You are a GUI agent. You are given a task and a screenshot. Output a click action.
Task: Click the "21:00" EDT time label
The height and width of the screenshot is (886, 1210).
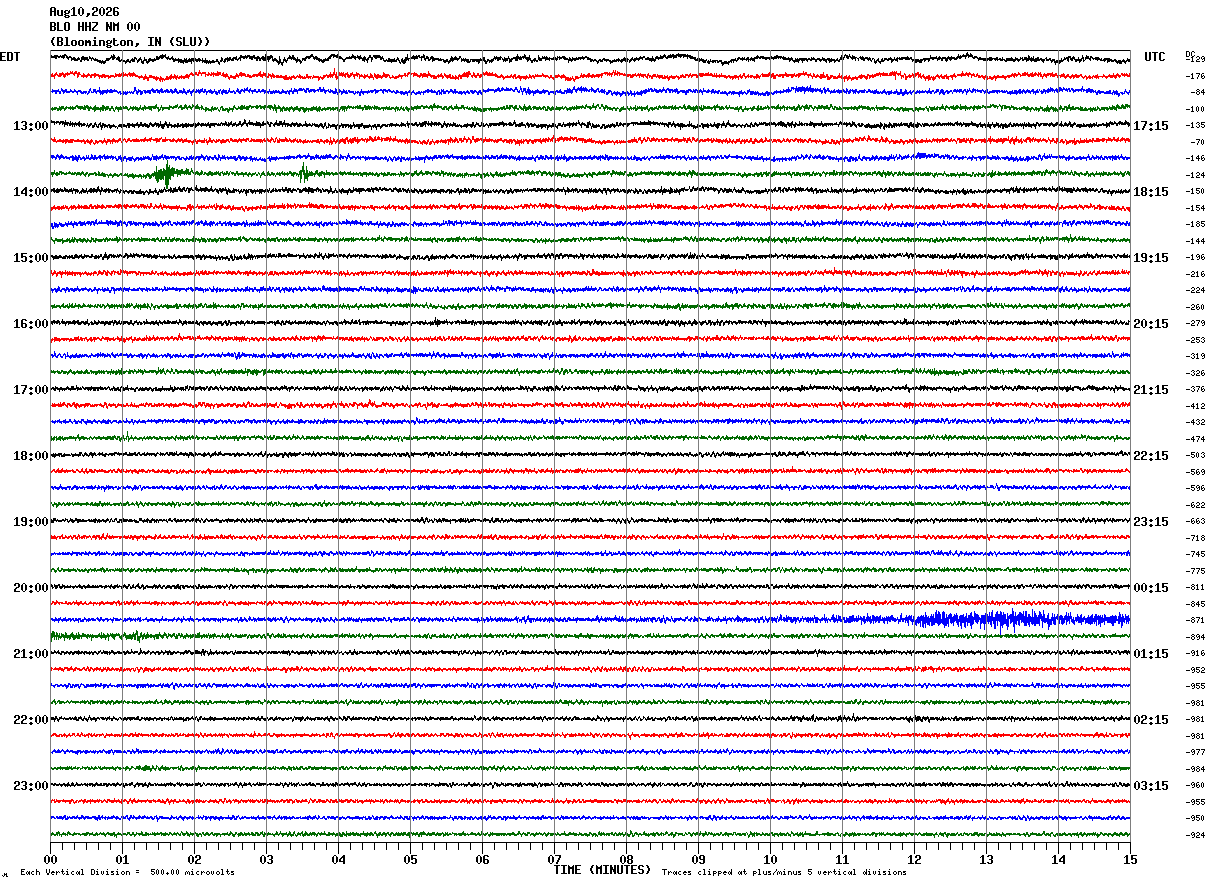(x=30, y=654)
